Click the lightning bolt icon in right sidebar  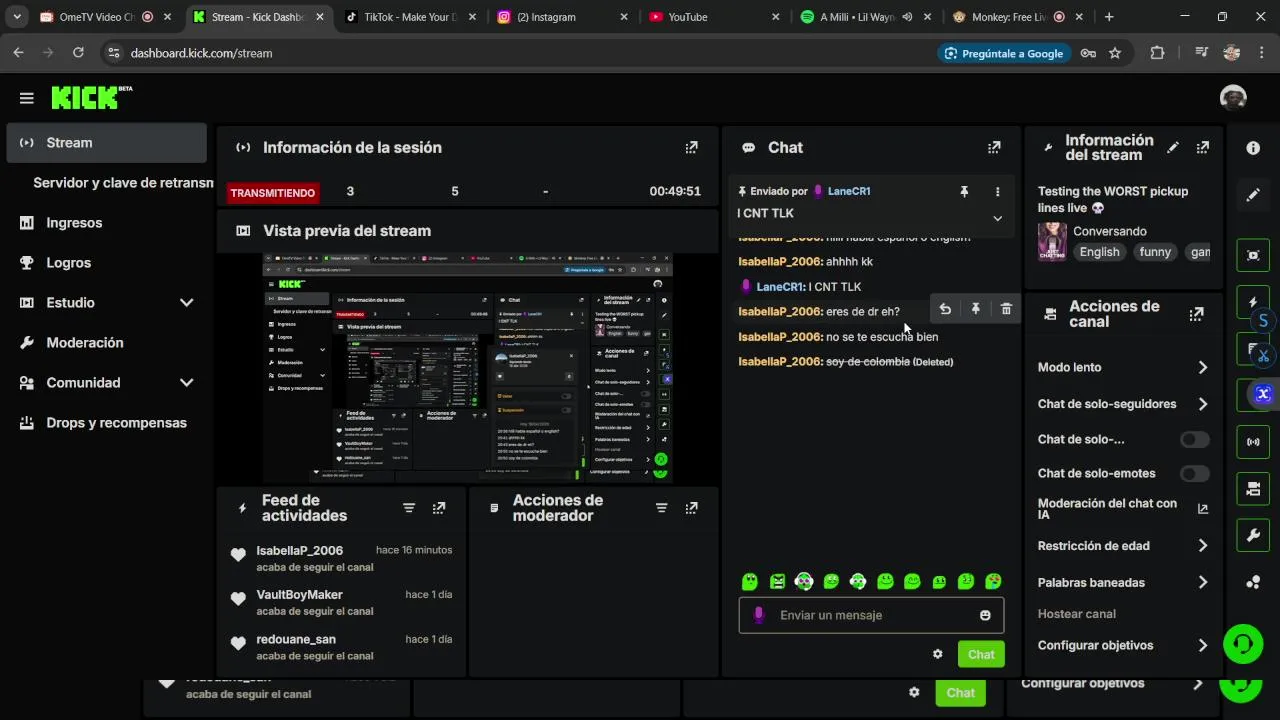tap(1253, 302)
